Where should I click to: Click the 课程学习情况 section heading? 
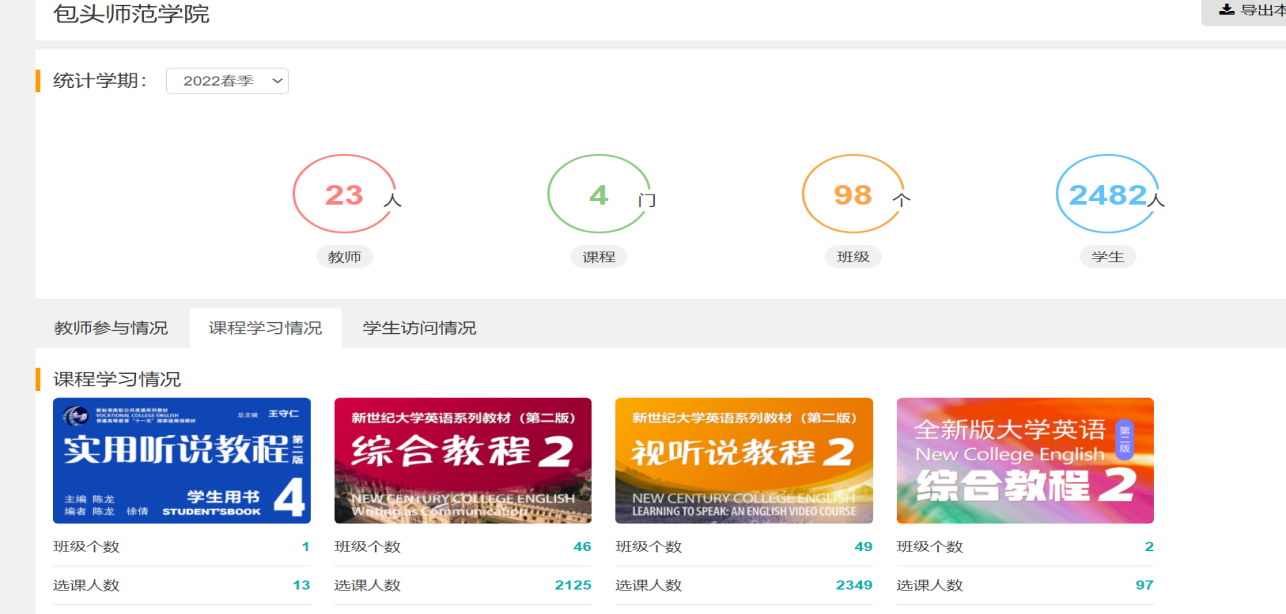(117, 379)
